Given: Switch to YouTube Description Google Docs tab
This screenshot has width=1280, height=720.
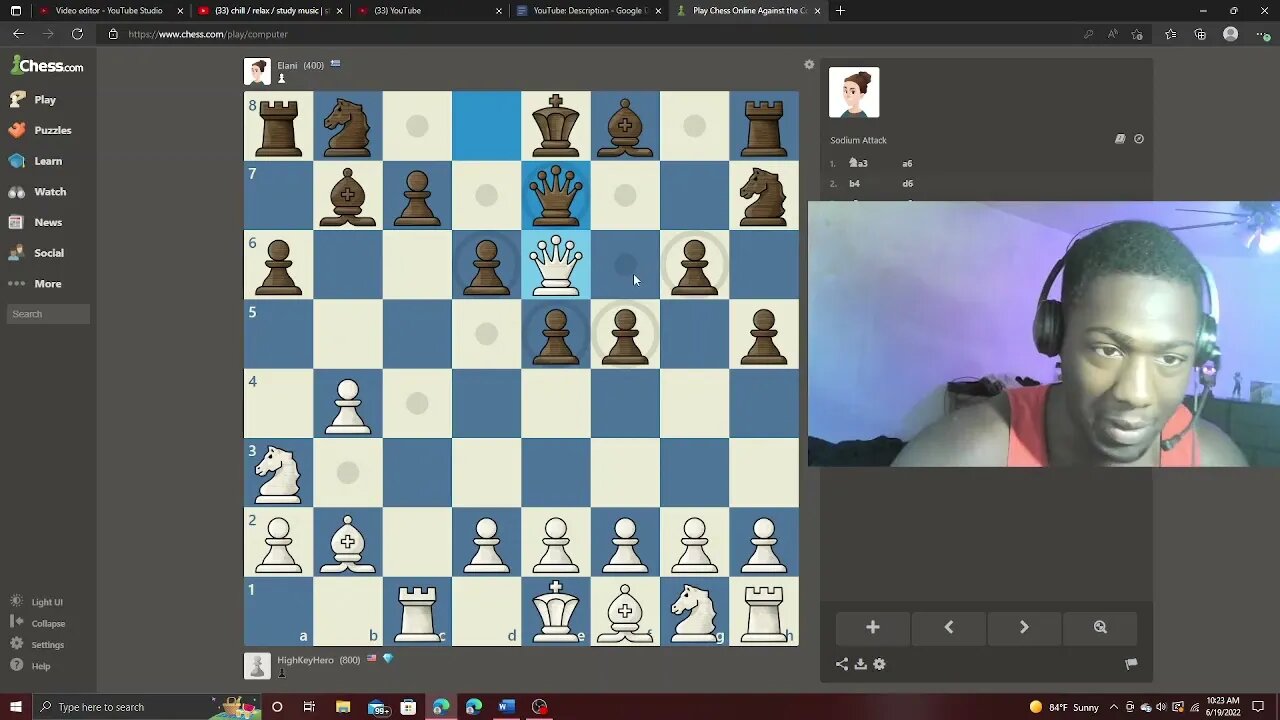Looking at the screenshot, I should click(x=588, y=10).
